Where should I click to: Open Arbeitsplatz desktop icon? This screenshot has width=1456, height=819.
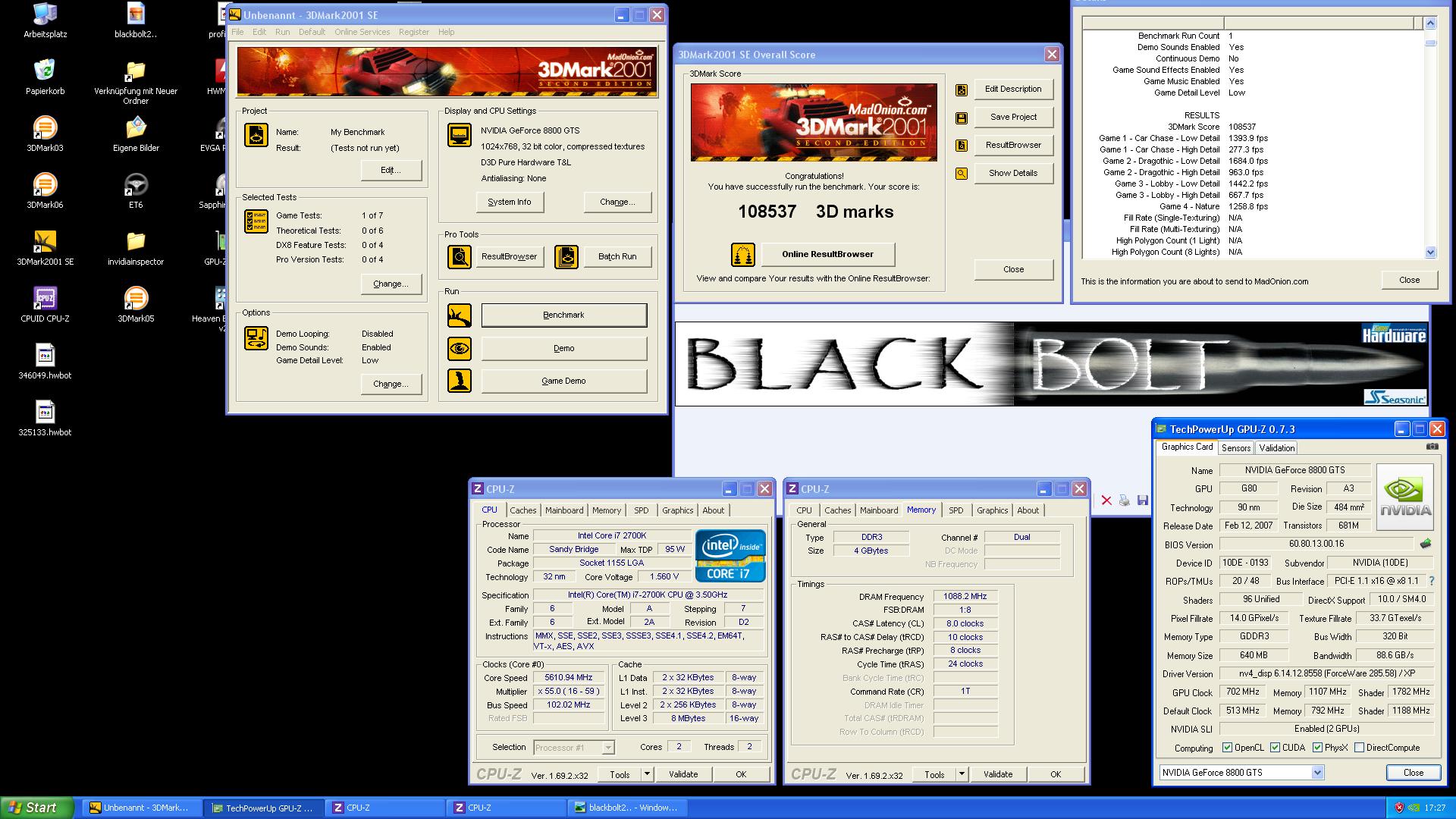coord(45,20)
